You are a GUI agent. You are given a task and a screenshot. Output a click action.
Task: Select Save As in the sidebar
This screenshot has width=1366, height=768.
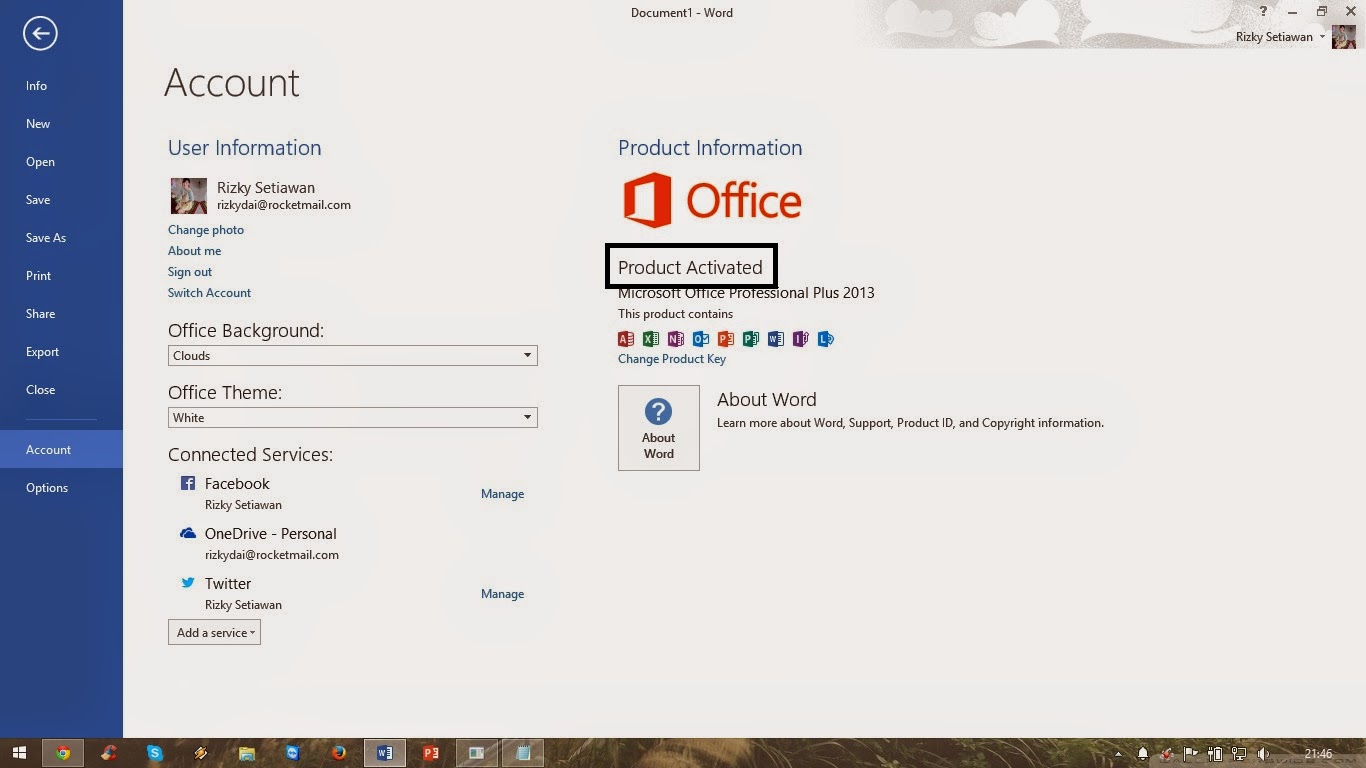tap(61, 238)
